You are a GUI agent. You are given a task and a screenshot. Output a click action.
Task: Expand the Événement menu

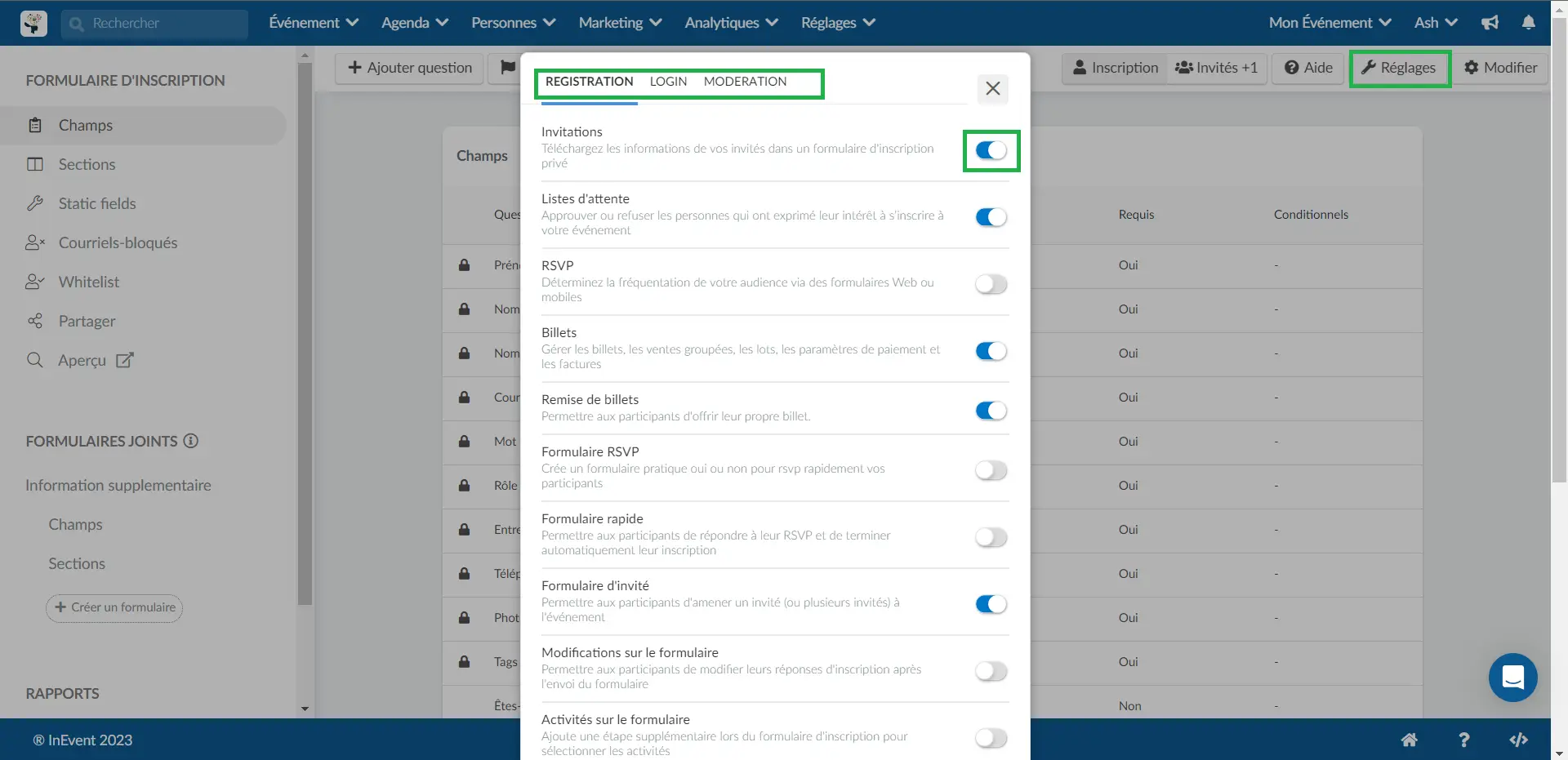314,23
